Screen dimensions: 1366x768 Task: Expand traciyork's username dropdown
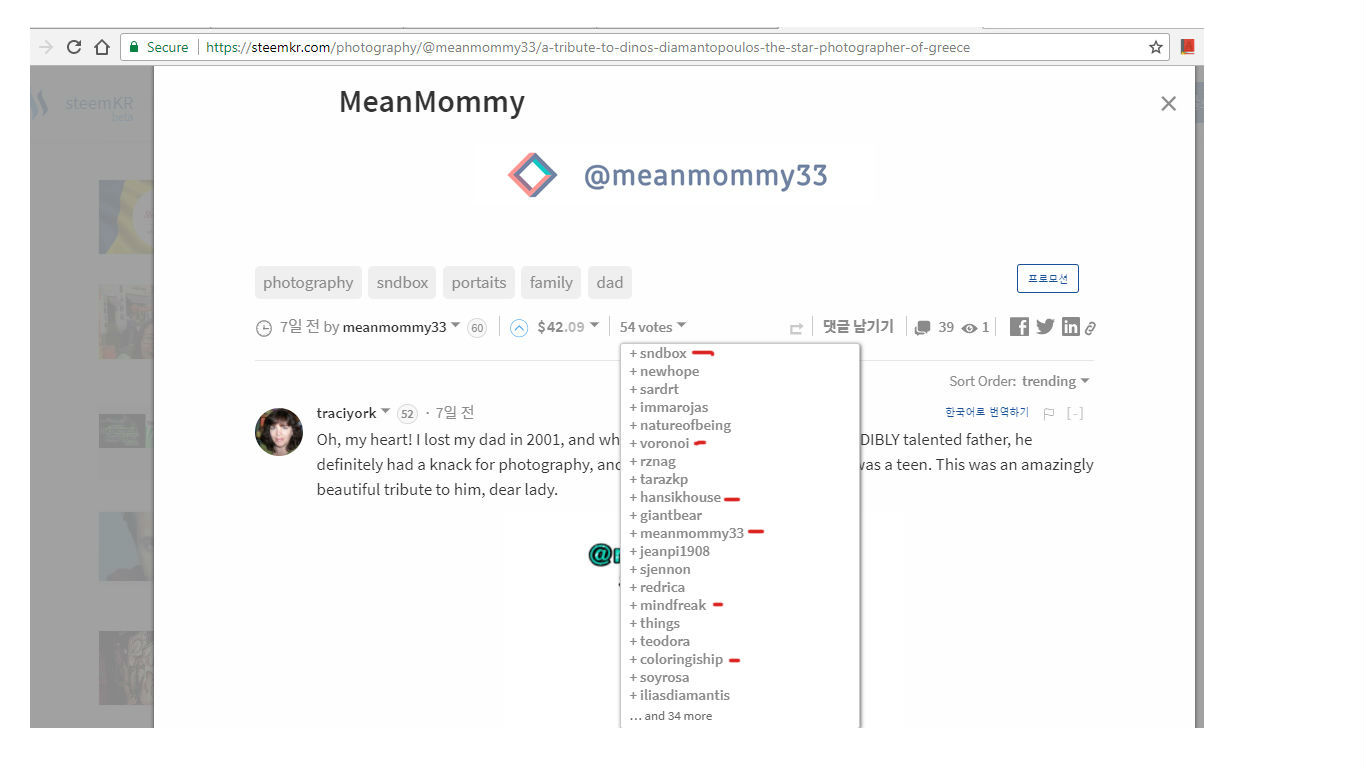click(x=351, y=412)
